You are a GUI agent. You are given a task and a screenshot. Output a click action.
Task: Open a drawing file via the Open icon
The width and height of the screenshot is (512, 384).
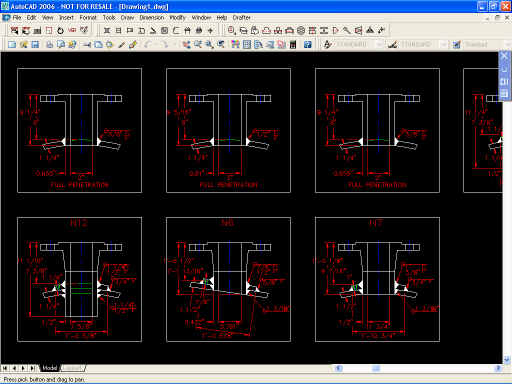23,44
